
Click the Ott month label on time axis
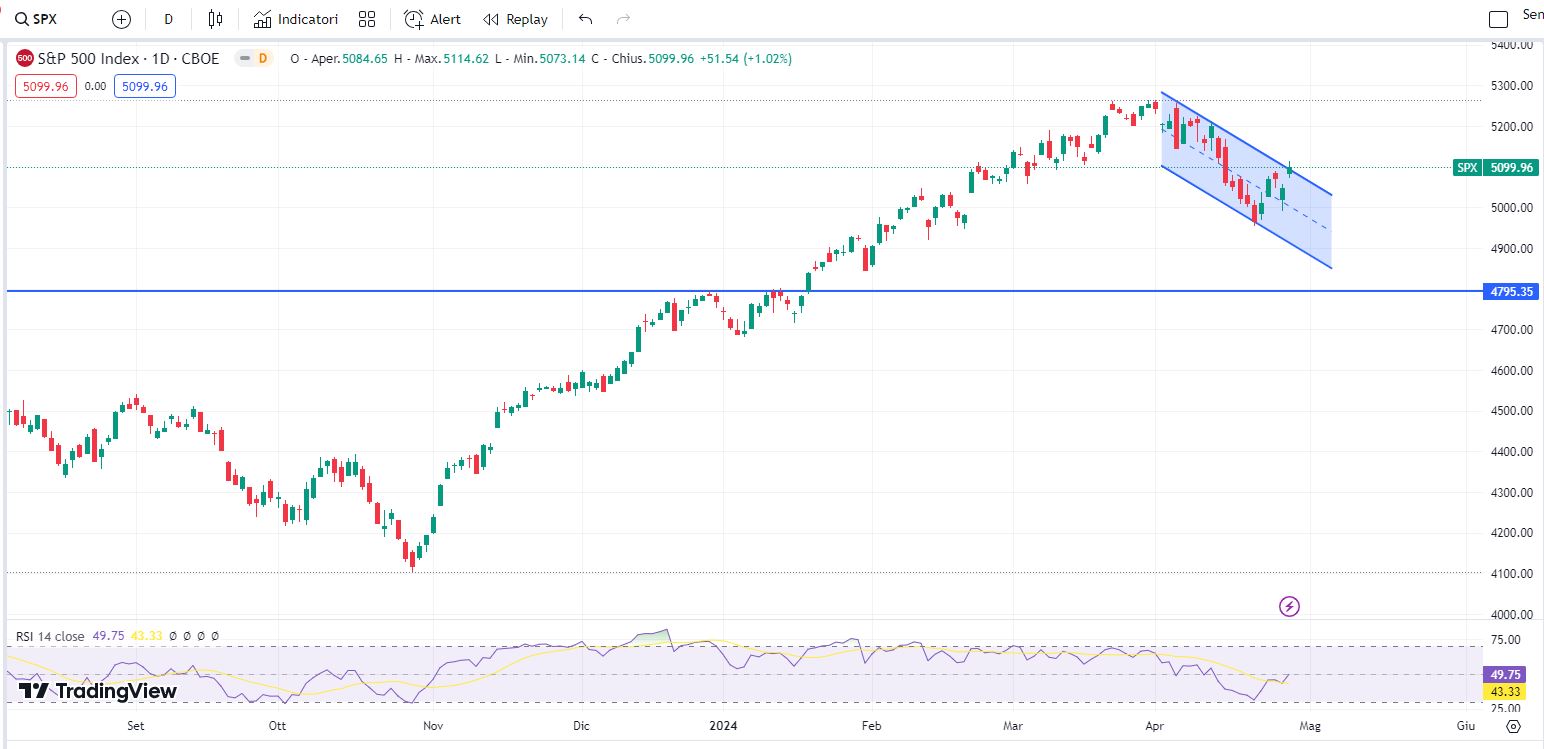279,726
